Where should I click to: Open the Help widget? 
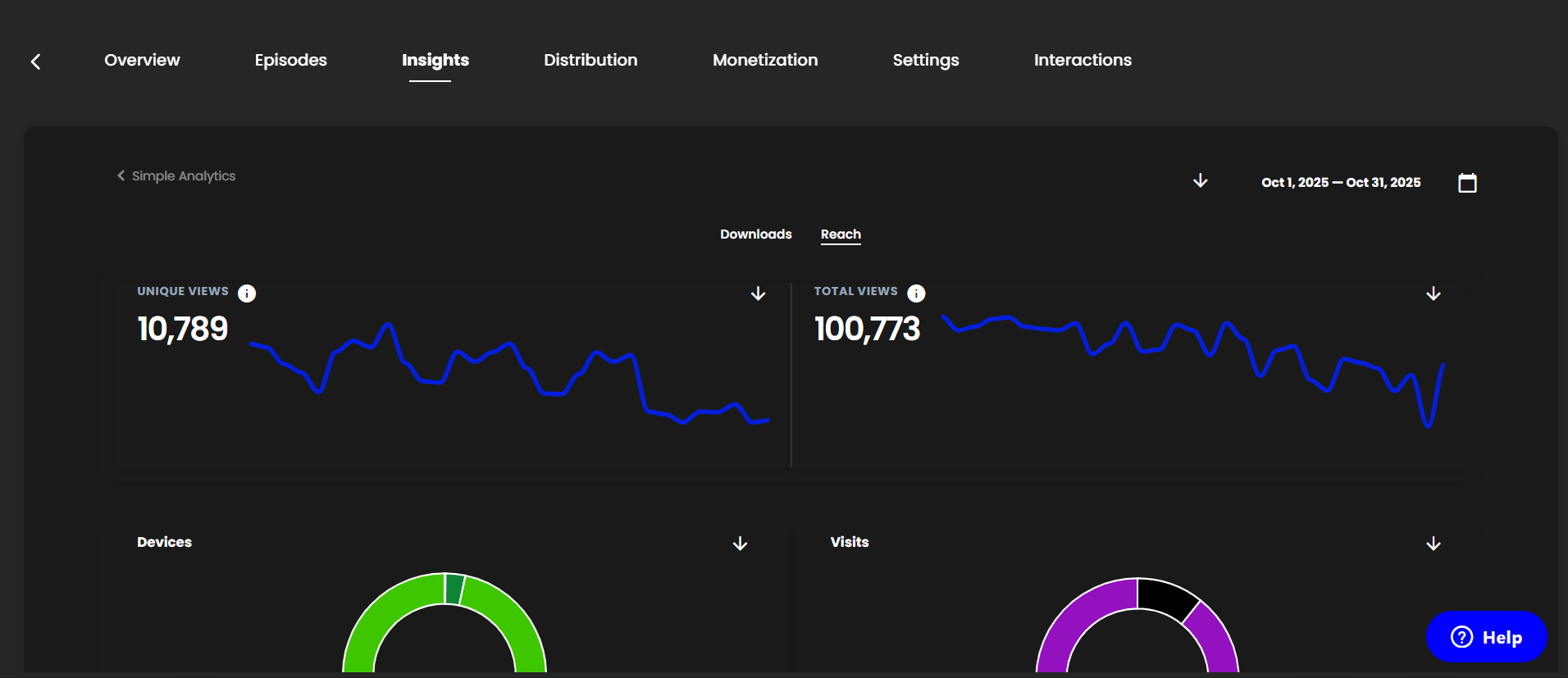pyautogui.click(x=1487, y=637)
